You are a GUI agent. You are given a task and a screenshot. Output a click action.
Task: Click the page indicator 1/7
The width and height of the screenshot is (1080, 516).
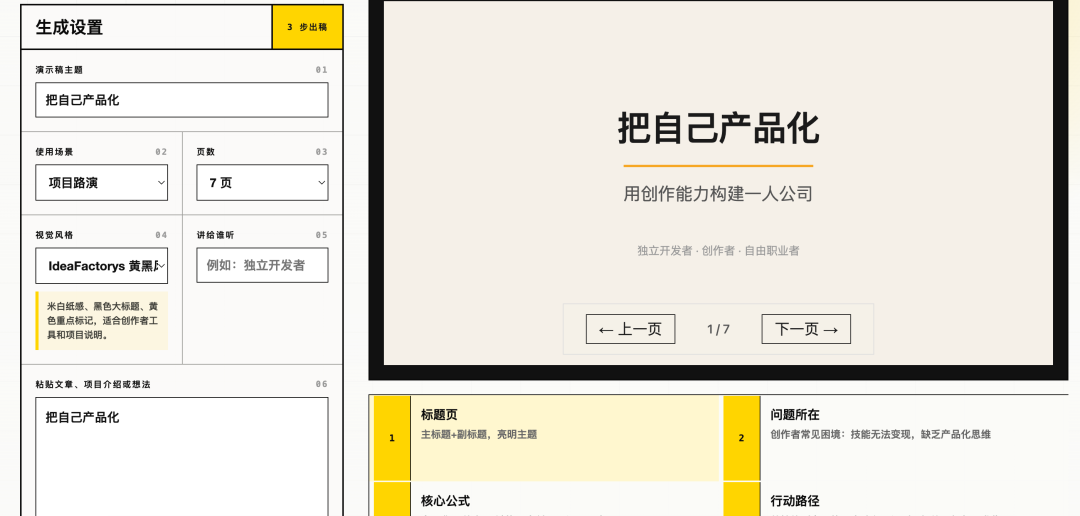718,329
